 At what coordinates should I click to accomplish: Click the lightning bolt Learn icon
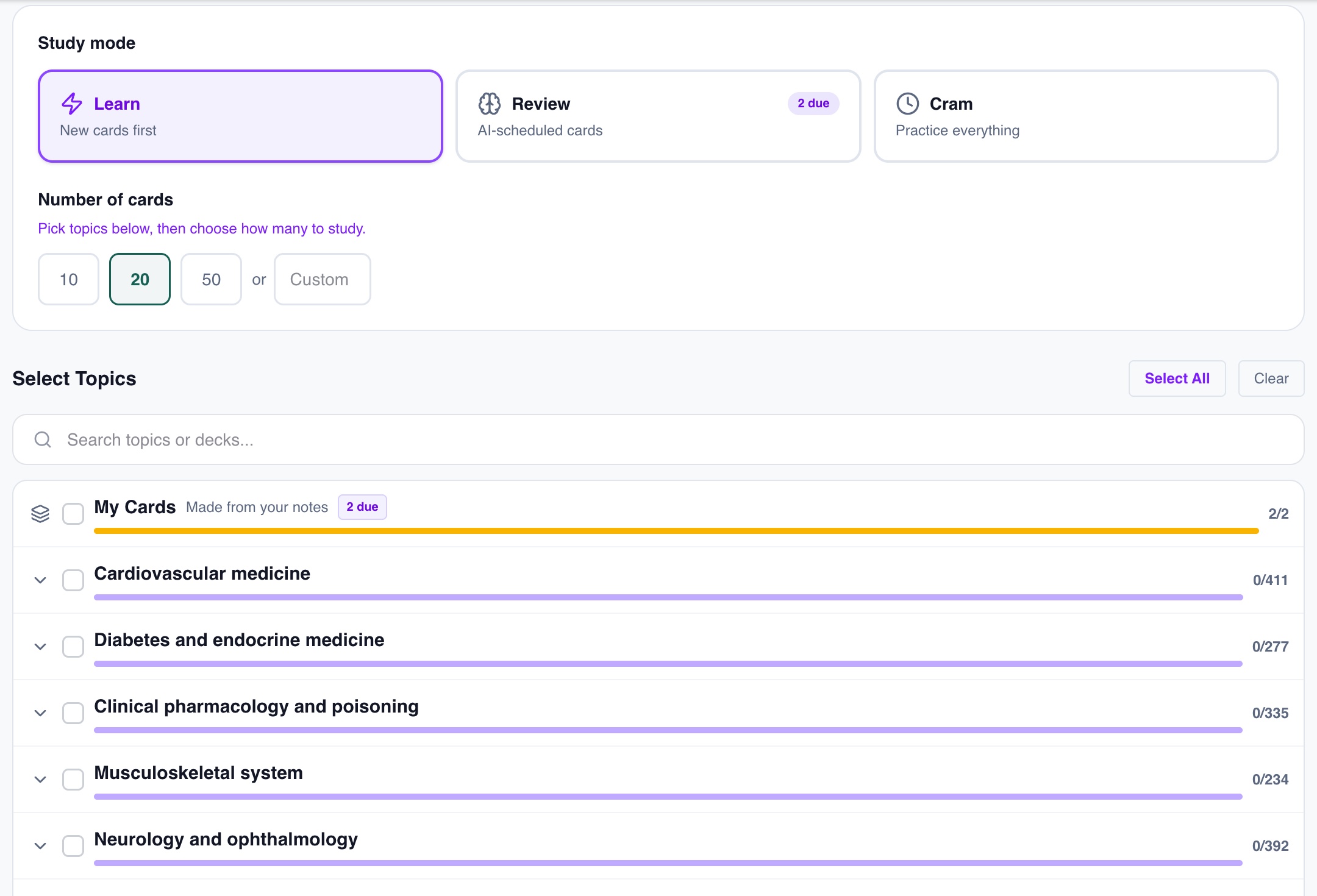[x=72, y=104]
